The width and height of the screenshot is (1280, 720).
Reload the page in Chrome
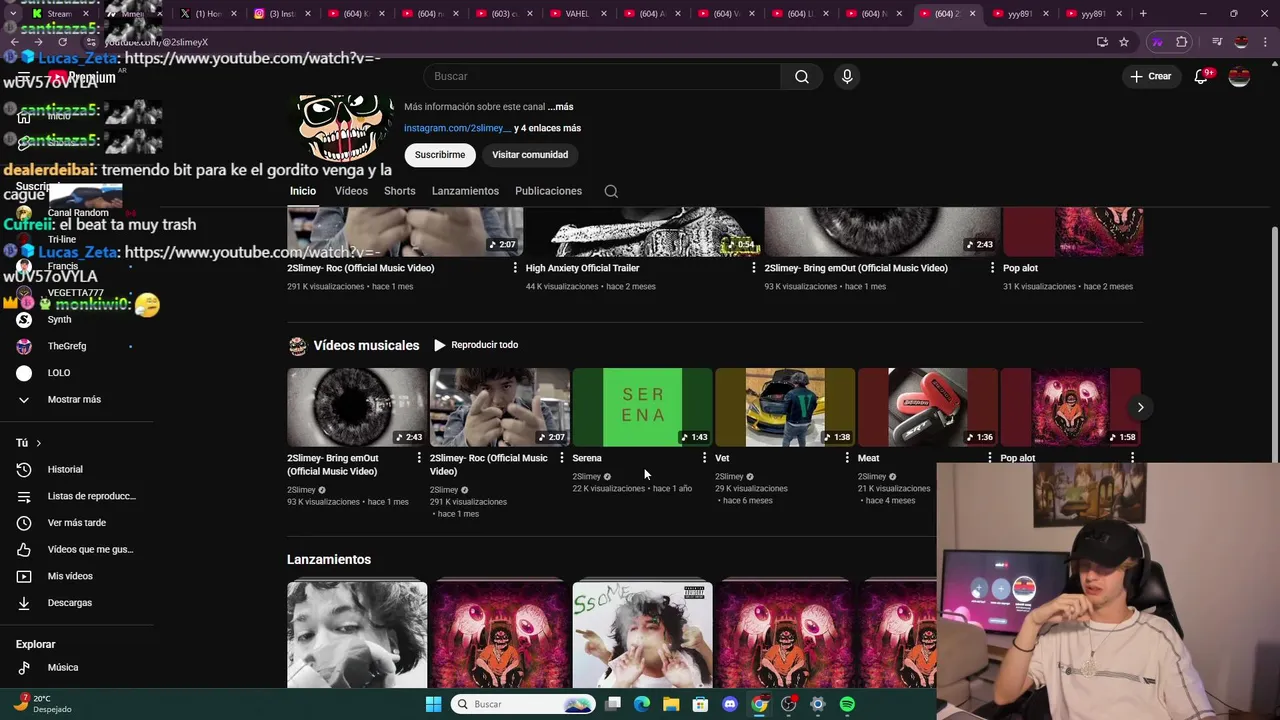[63, 42]
